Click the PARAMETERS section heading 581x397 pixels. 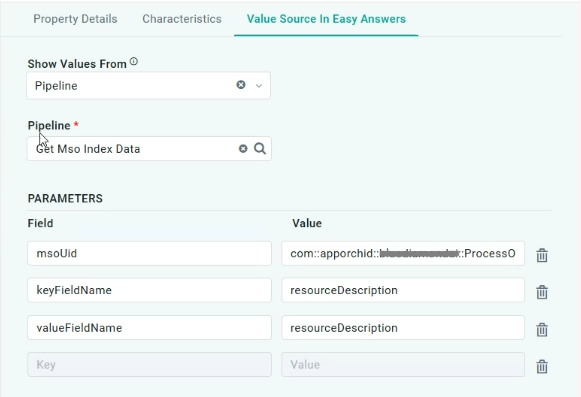point(65,198)
